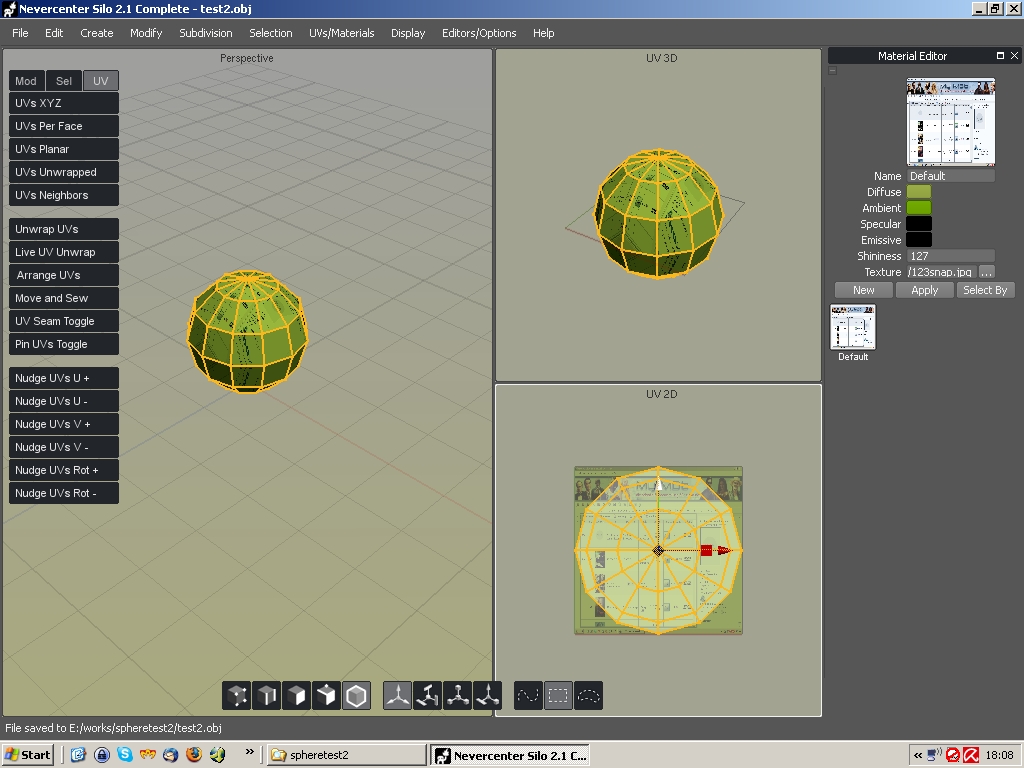Open the Help menu
The image size is (1024, 768).
tap(543, 33)
